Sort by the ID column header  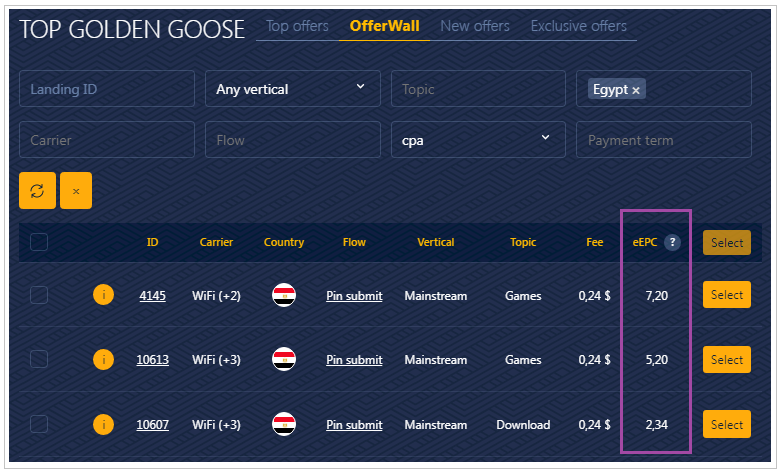tap(152, 242)
